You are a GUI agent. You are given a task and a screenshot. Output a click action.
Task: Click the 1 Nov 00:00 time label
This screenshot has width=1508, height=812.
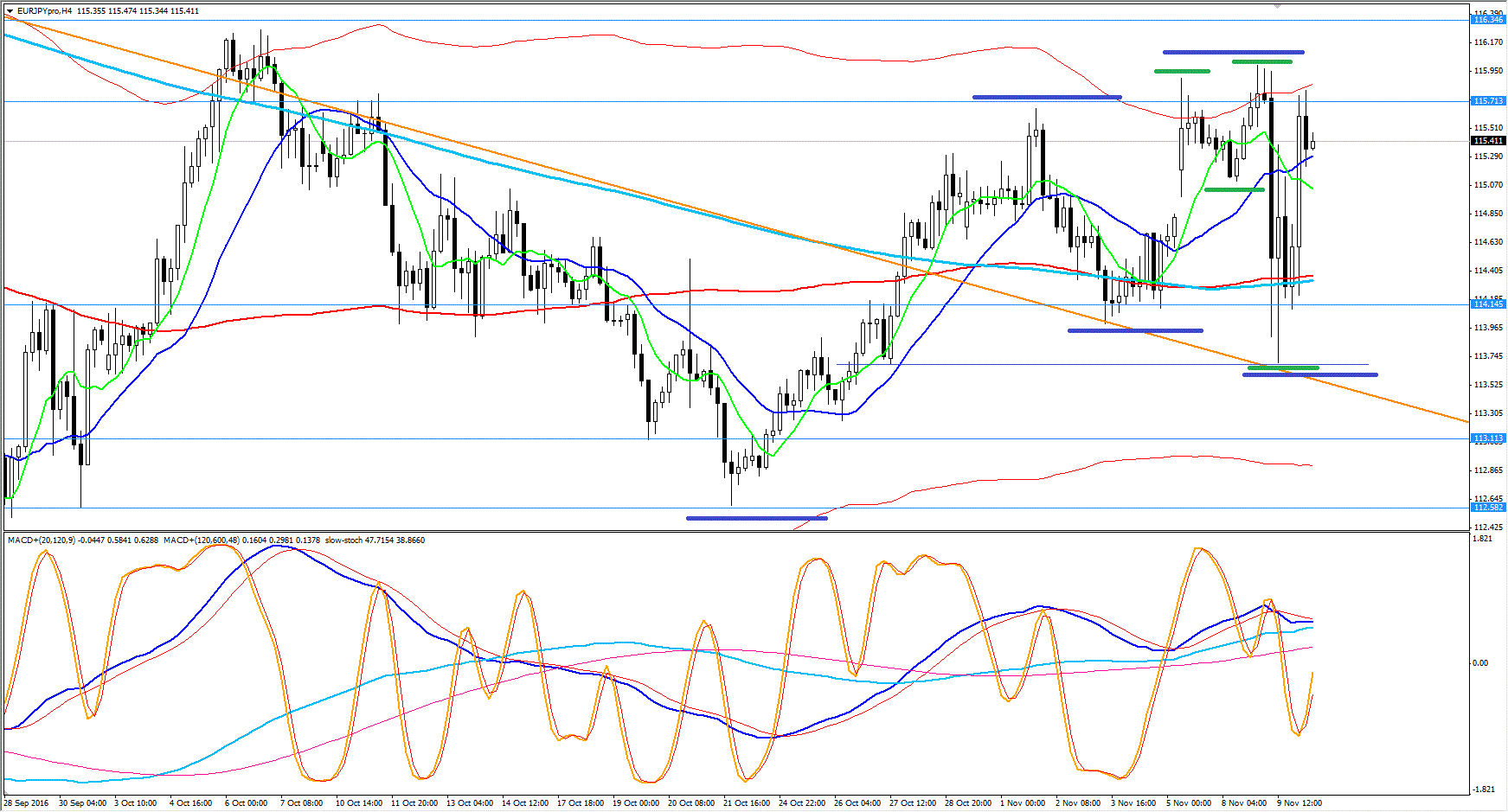[x=1023, y=803]
